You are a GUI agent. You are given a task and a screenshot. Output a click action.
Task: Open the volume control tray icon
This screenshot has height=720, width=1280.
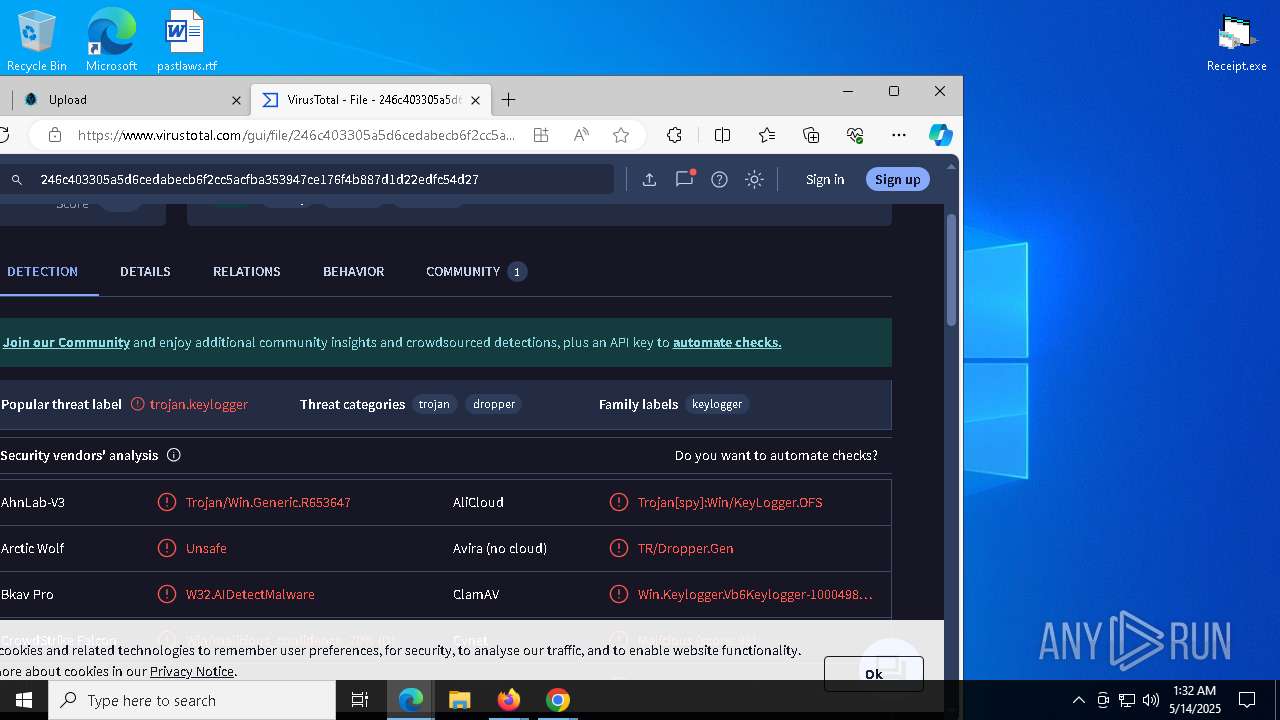pyautogui.click(x=1151, y=700)
